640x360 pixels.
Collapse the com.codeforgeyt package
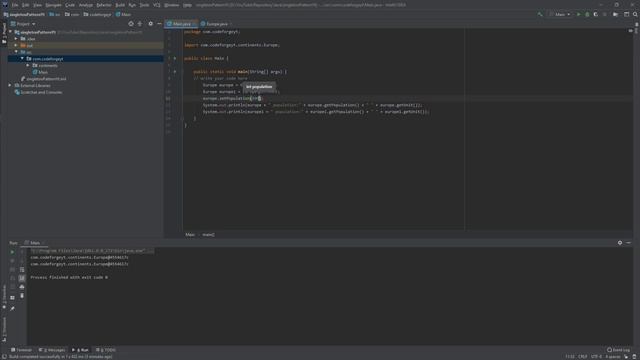pos(22,59)
